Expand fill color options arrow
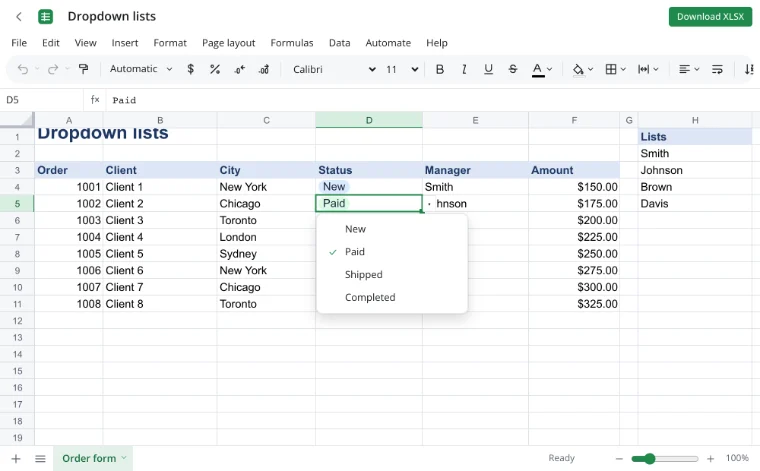The height and width of the screenshot is (471, 760). [590, 69]
